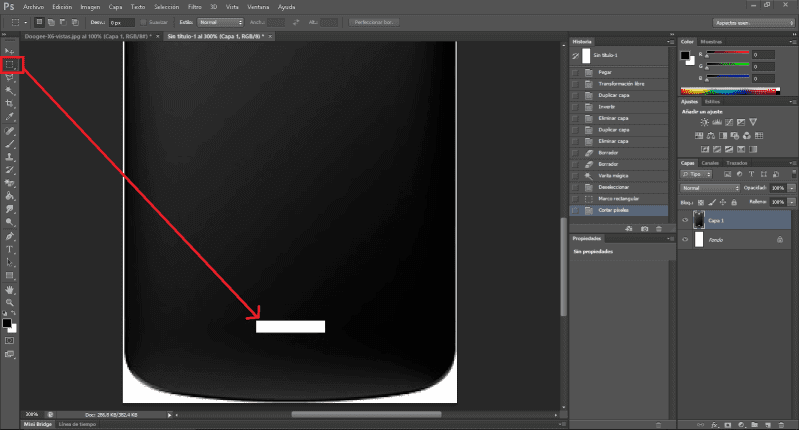Hide the Capa 1 layer
Image resolution: width=799 pixels, height=430 pixels.
(685, 221)
